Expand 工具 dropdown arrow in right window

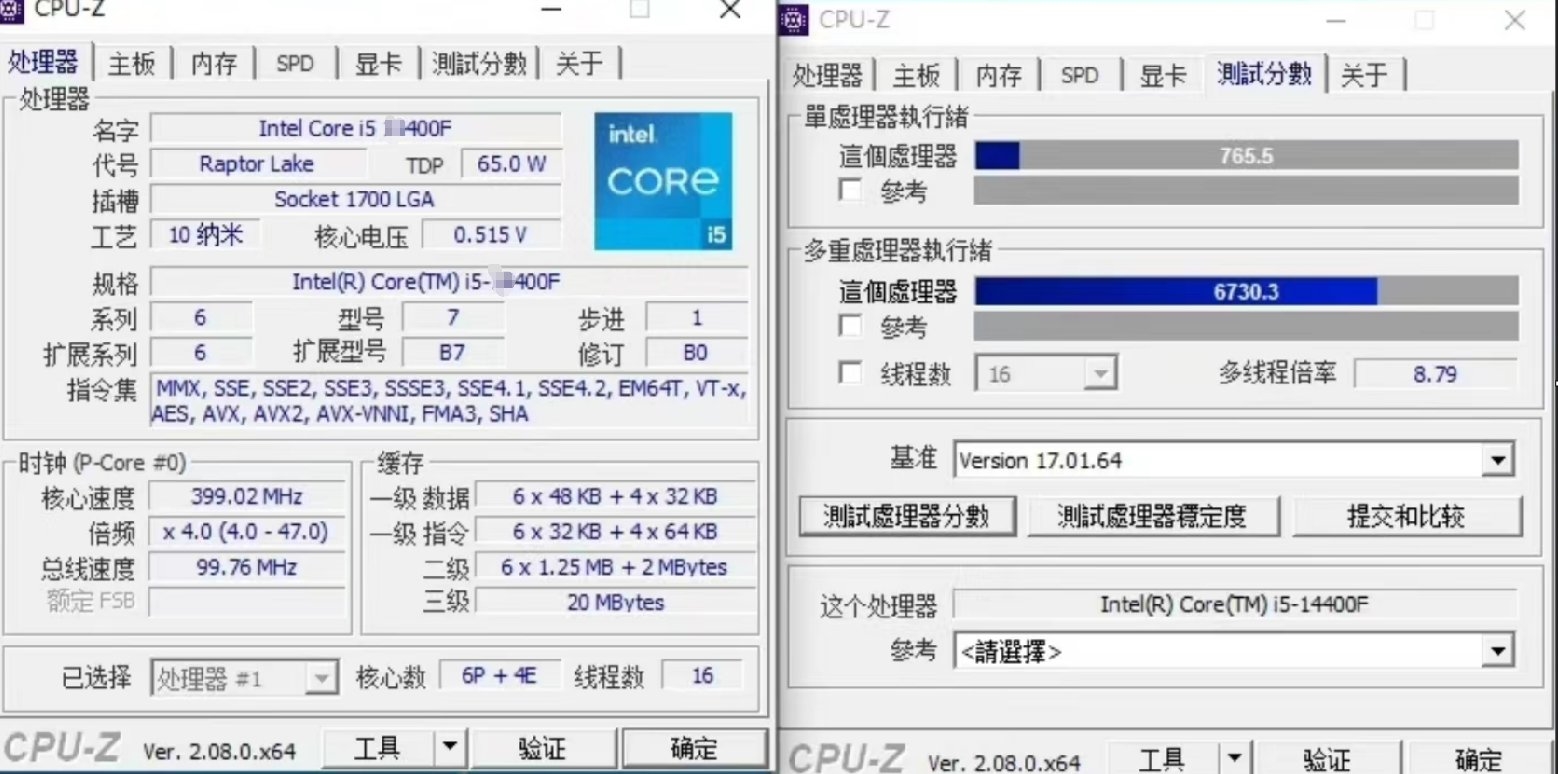pos(1237,759)
